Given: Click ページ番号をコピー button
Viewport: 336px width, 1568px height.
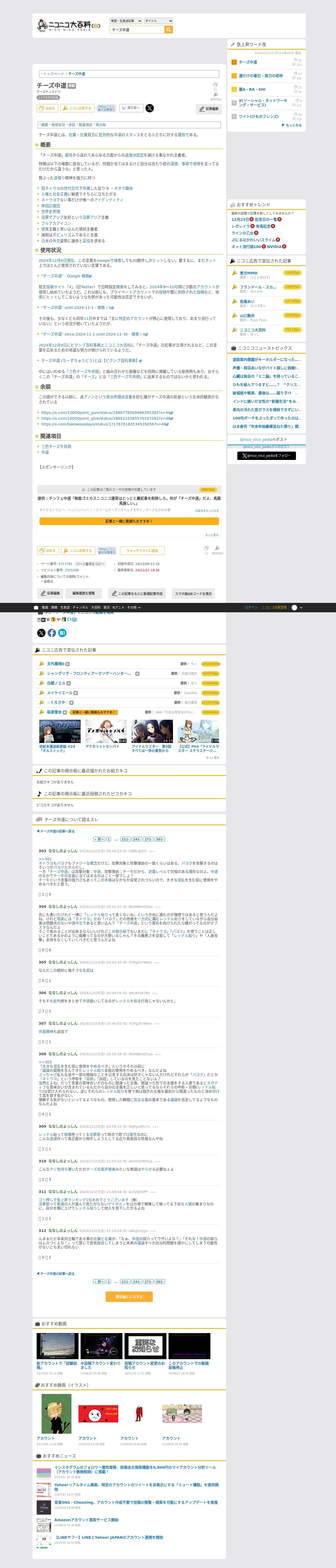Looking at the screenshot, I should click(x=90, y=564).
